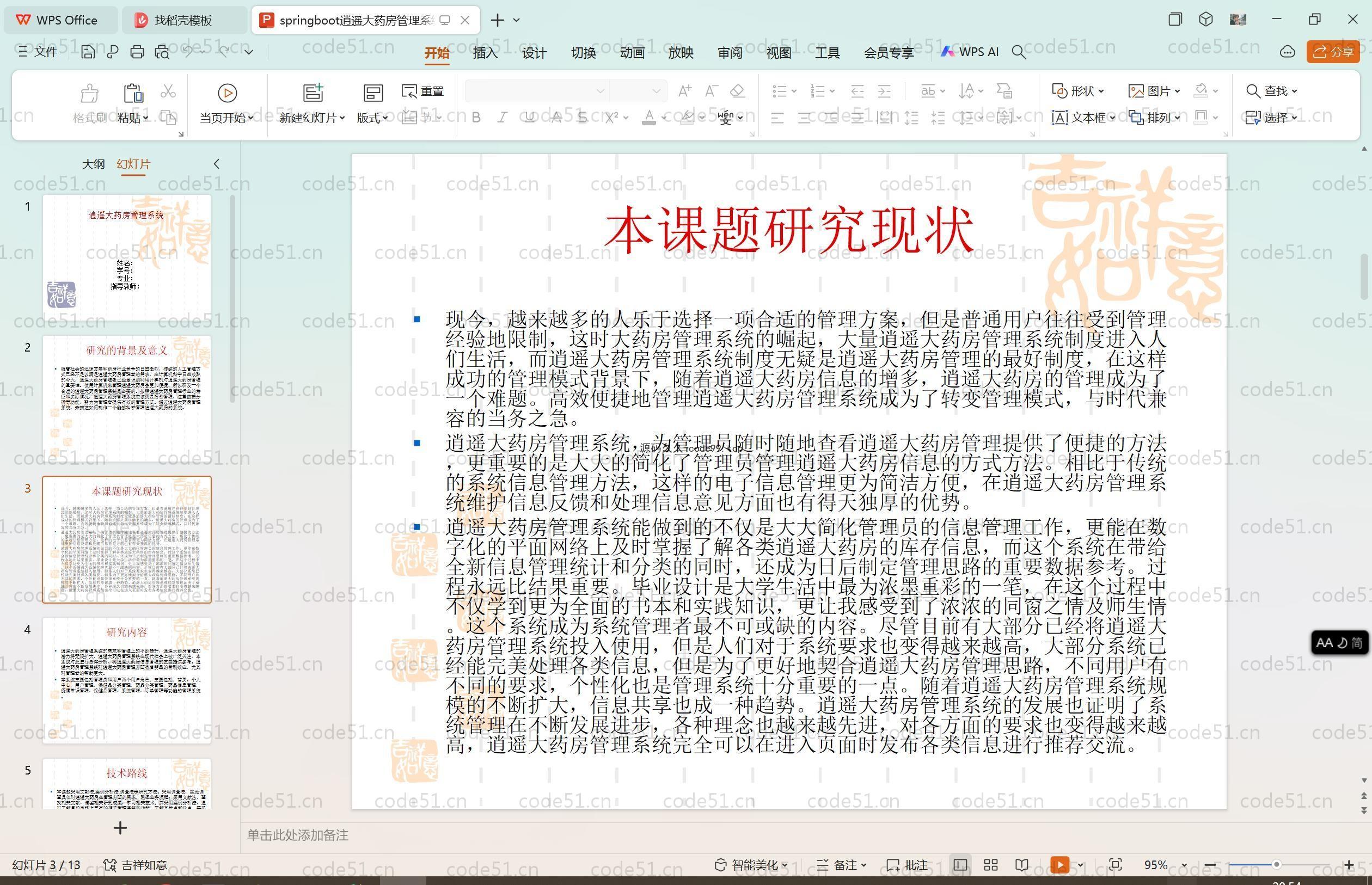Click the Smart Beautify (智能美化) button
This screenshot has width=1372, height=885.
click(x=751, y=865)
